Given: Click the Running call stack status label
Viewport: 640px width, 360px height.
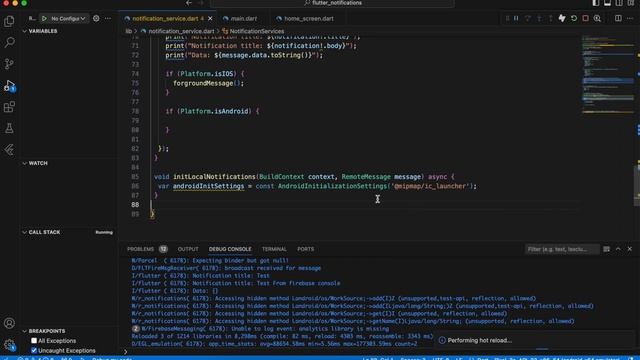Looking at the screenshot, I should 104,232.
